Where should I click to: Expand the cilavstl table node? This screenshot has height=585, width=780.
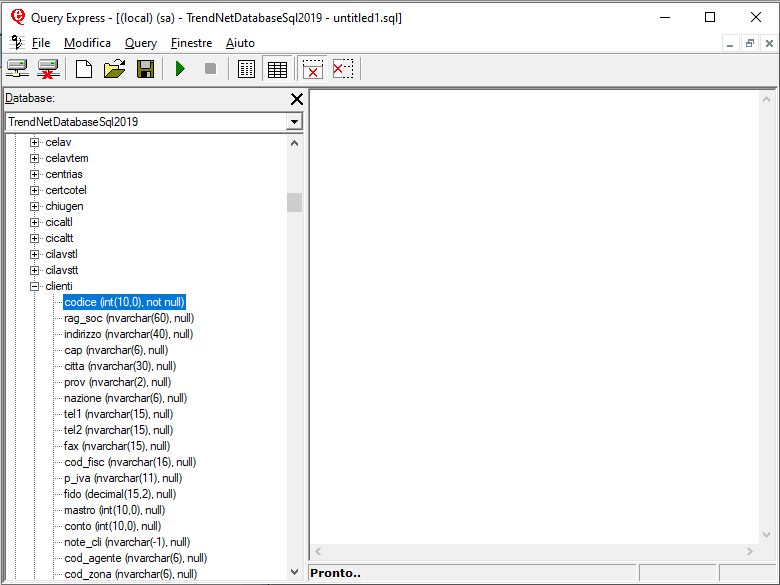pyautogui.click(x=34, y=254)
